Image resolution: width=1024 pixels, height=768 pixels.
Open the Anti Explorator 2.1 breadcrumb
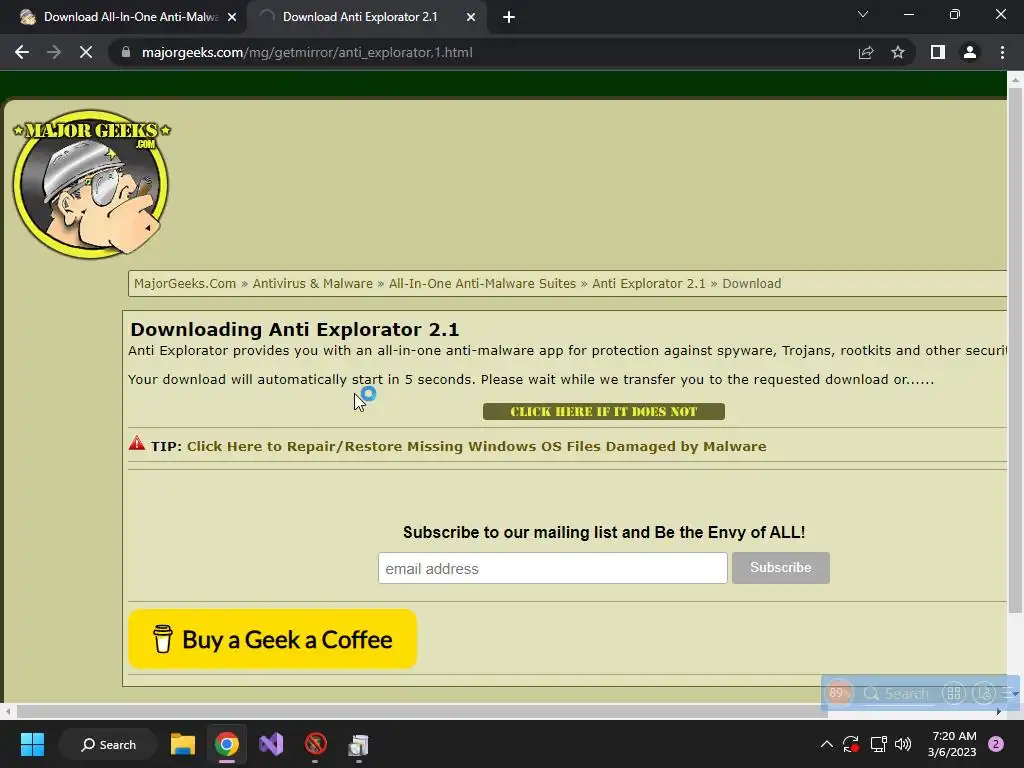point(648,283)
